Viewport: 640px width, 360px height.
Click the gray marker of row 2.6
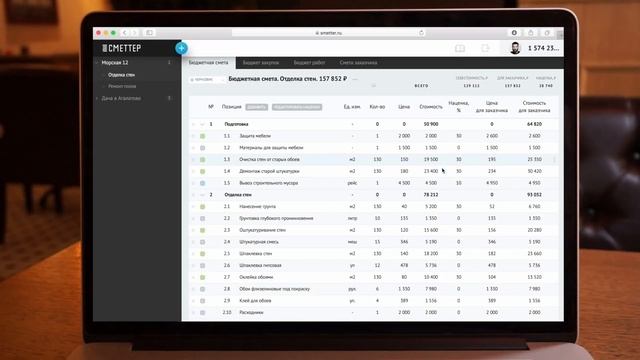coord(202,266)
